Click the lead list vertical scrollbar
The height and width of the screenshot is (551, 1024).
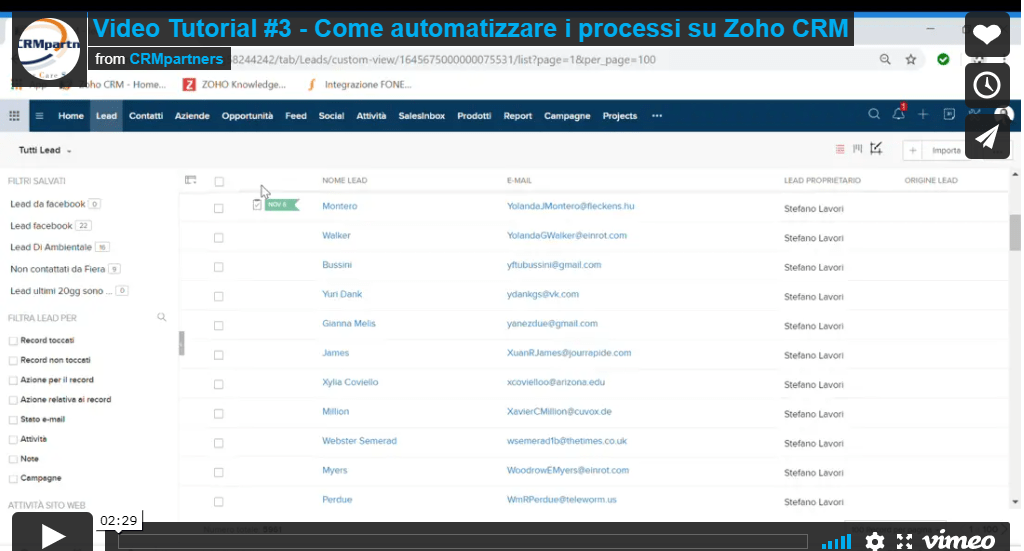click(x=1015, y=232)
